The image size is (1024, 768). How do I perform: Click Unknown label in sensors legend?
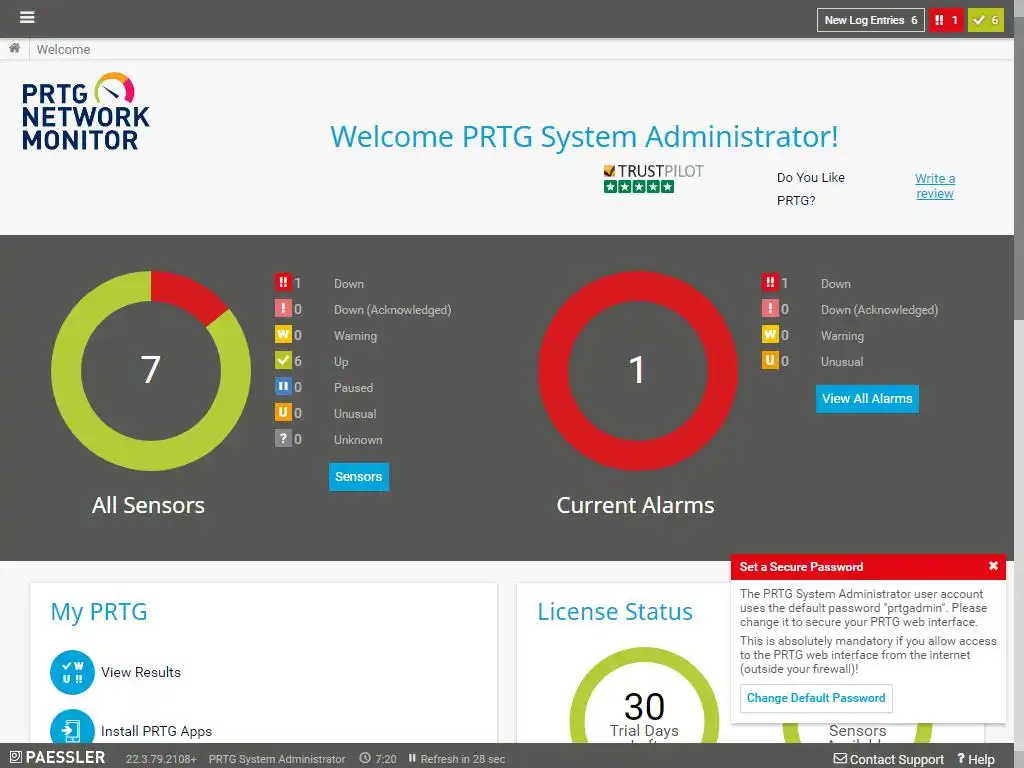tap(358, 440)
